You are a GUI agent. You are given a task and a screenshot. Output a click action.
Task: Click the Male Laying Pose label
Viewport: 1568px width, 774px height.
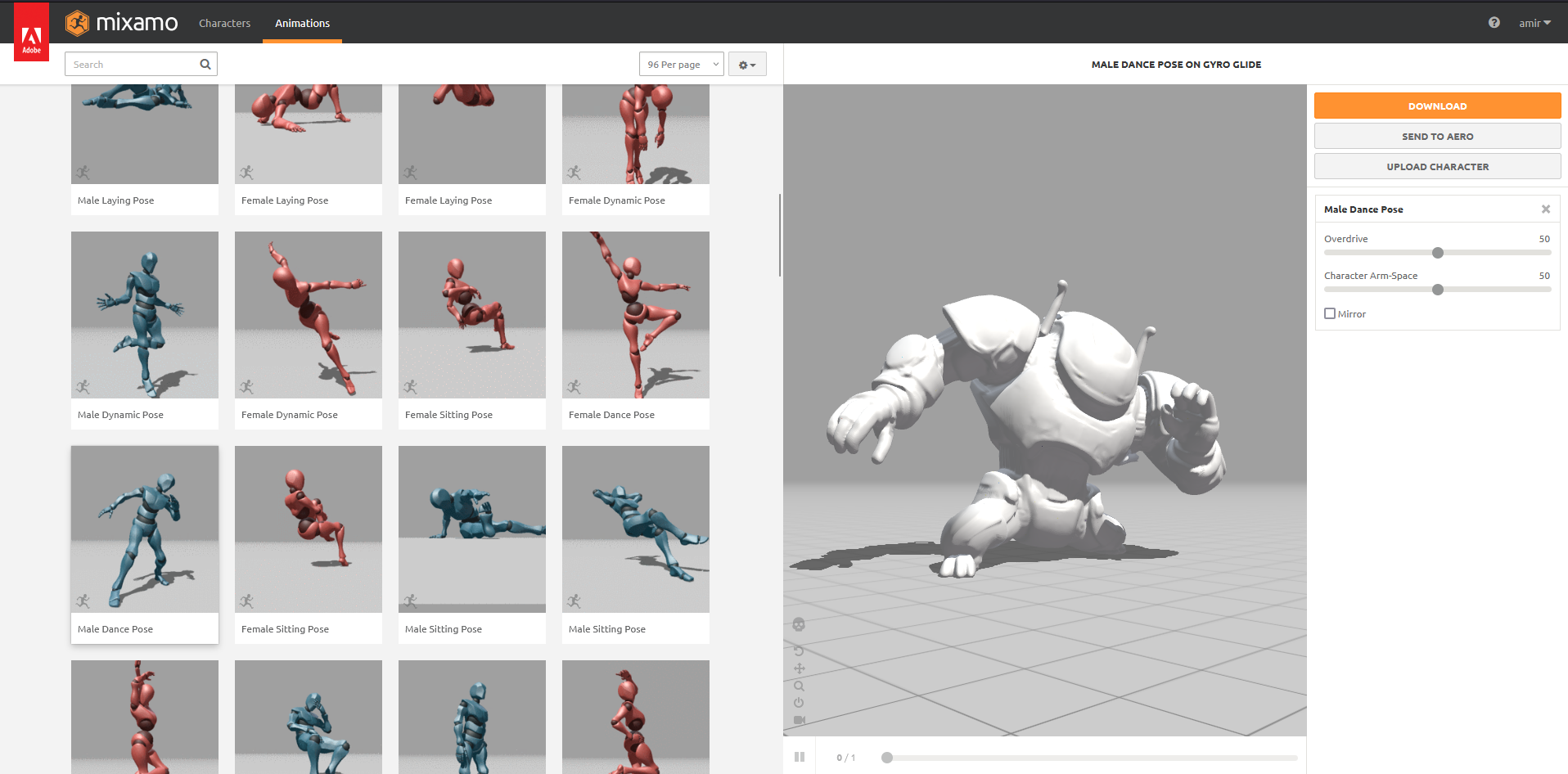(x=115, y=200)
